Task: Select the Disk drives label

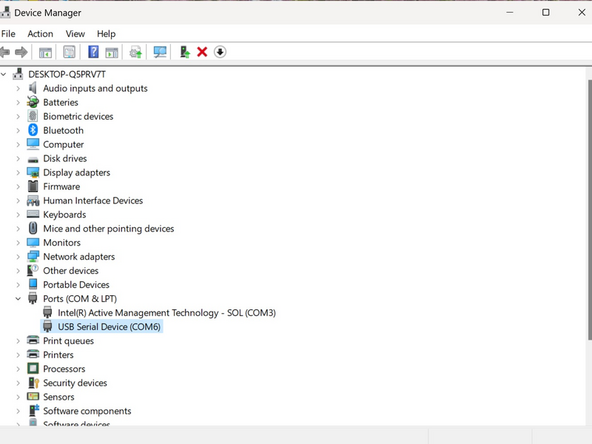Action: point(65,159)
